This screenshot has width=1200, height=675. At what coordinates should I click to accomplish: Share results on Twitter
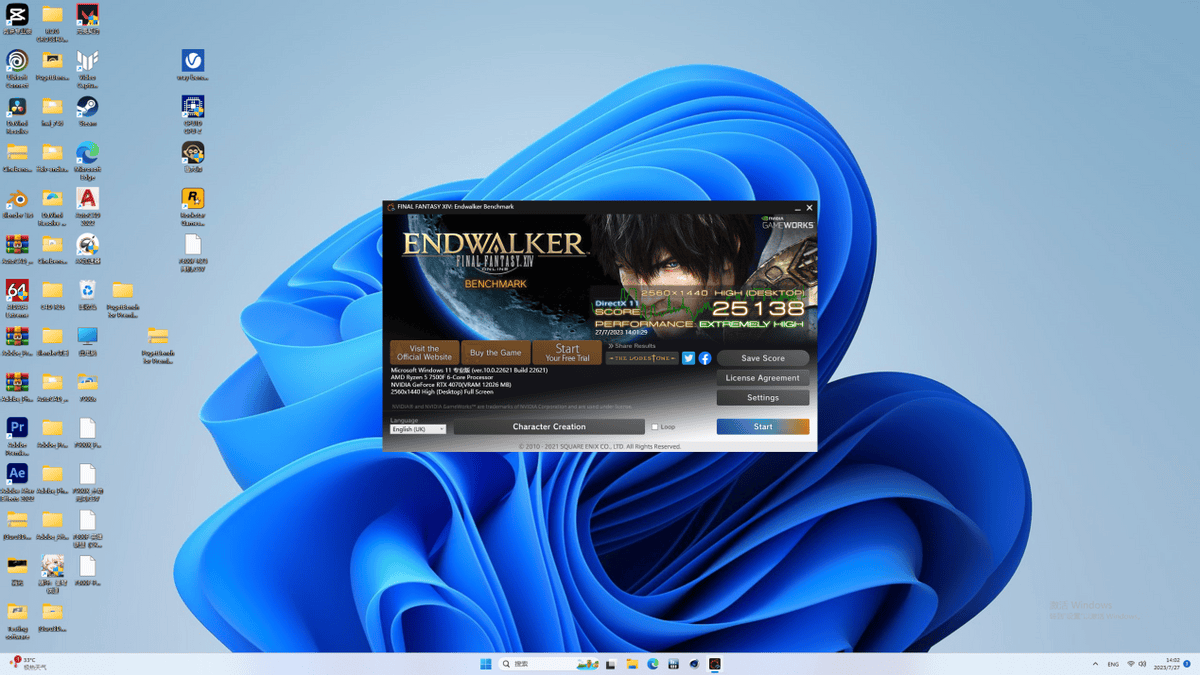[688, 358]
